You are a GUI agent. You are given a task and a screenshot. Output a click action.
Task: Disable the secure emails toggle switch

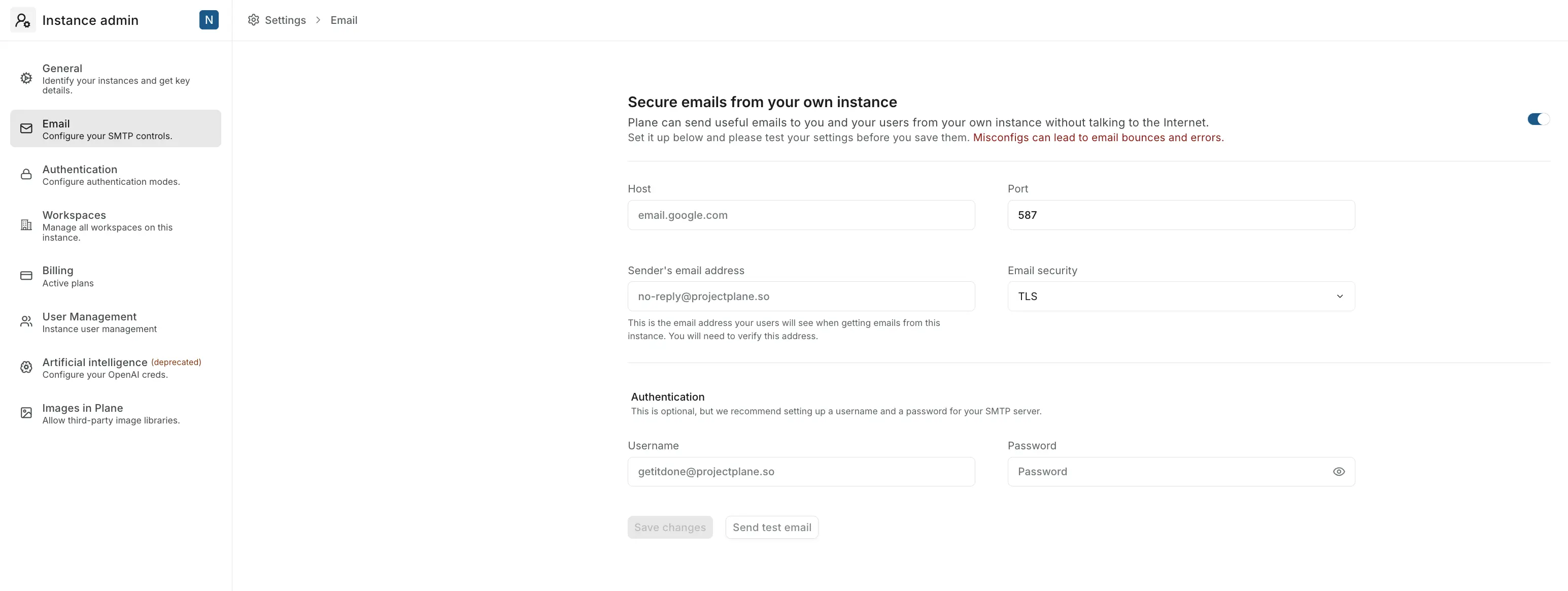1538,119
